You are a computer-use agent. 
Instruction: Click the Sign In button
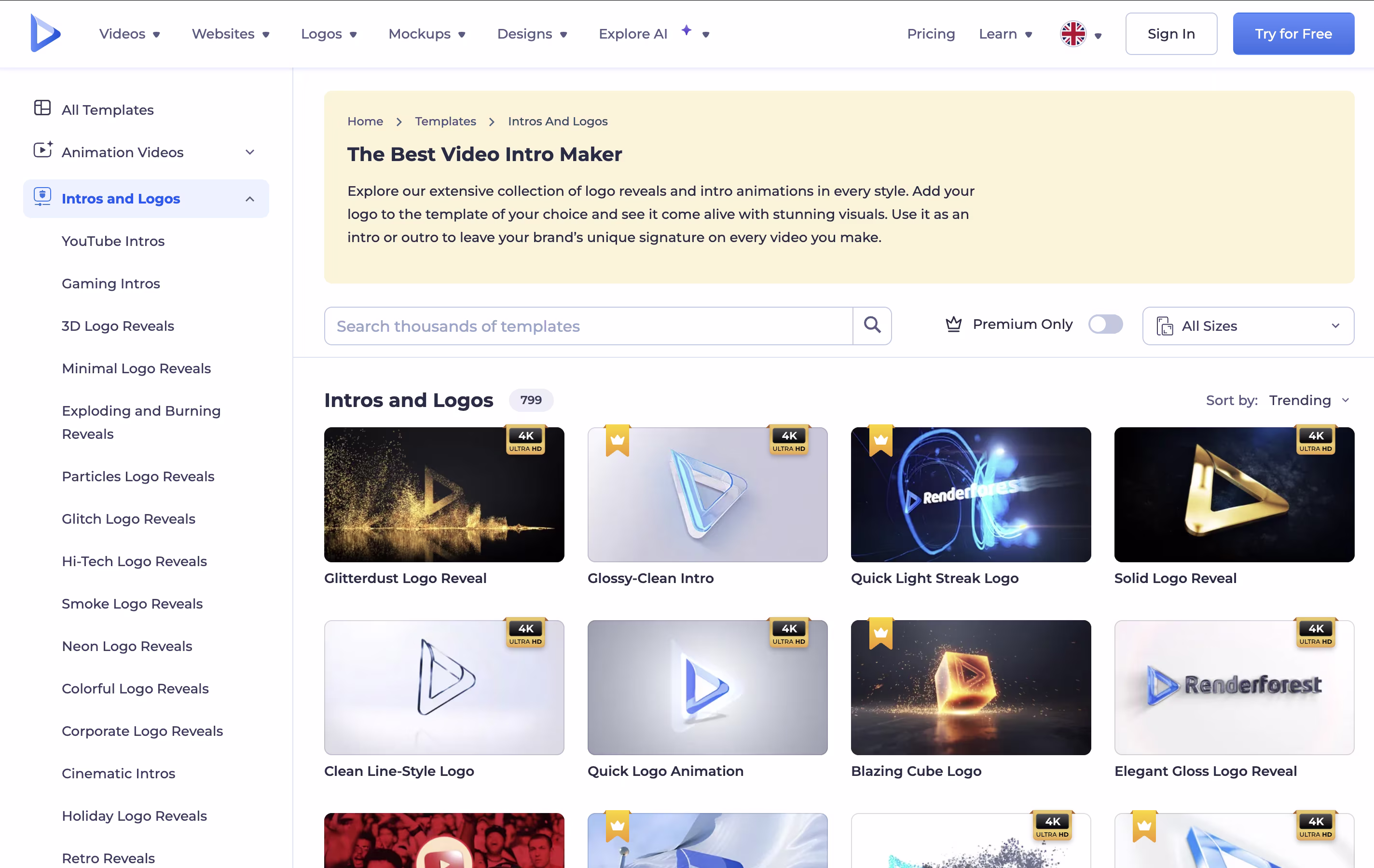1171,34
